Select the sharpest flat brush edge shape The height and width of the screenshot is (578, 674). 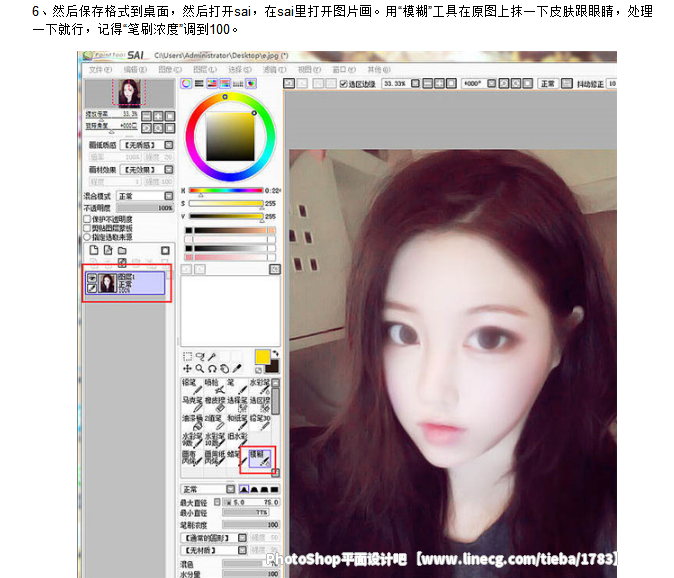pos(274,489)
